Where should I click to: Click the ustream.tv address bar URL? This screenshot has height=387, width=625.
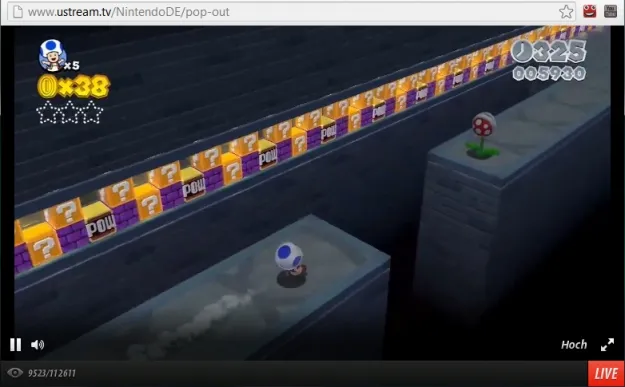coord(128,12)
